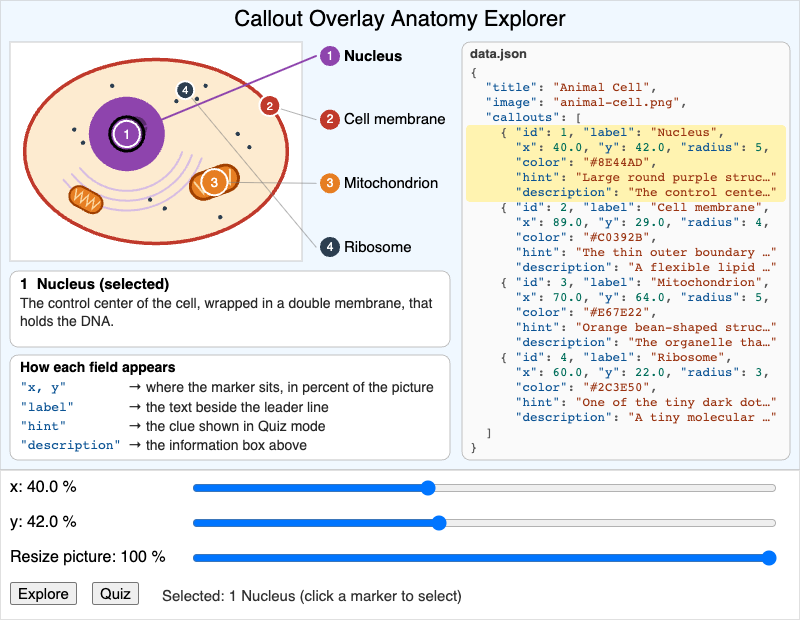This screenshot has width=800, height=622.
Task: Click the Mitochondrion callout label
Action: point(391,183)
